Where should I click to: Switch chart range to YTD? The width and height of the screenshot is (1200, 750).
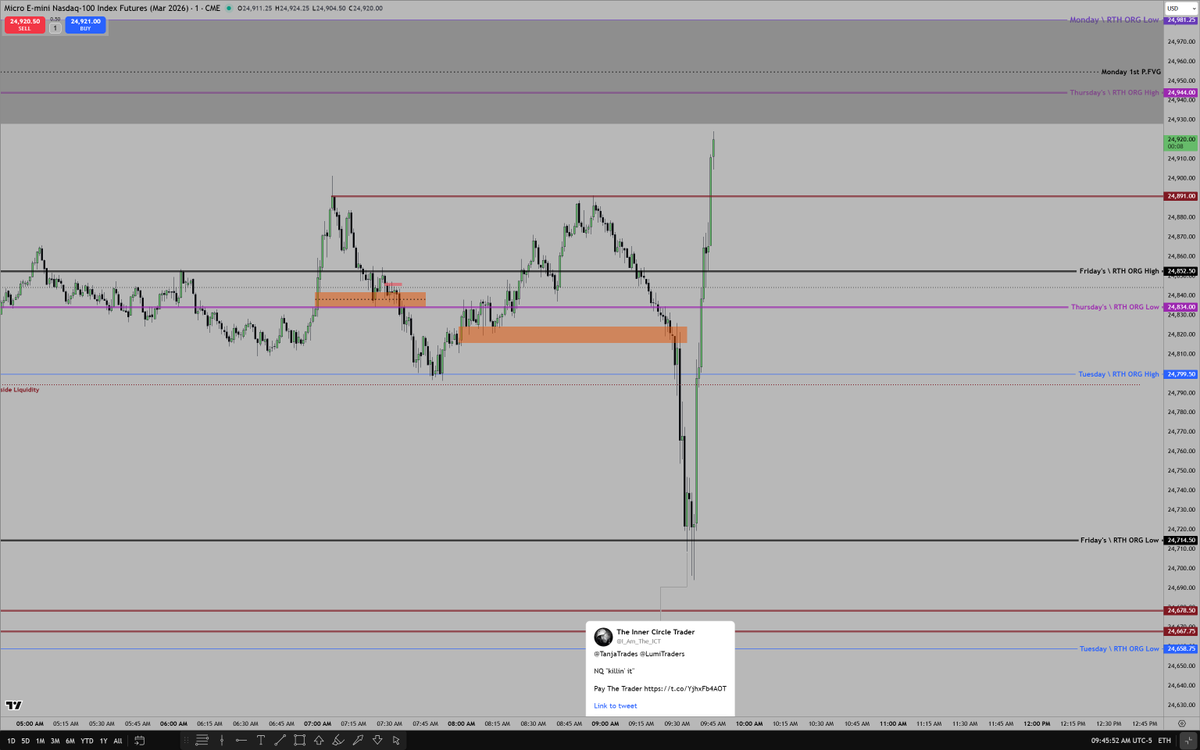[x=85, y=742]
